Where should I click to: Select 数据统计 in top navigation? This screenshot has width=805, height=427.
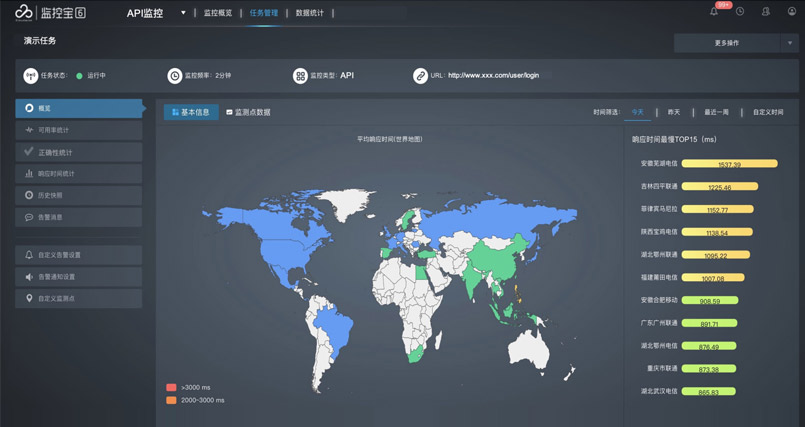point(310,13)
